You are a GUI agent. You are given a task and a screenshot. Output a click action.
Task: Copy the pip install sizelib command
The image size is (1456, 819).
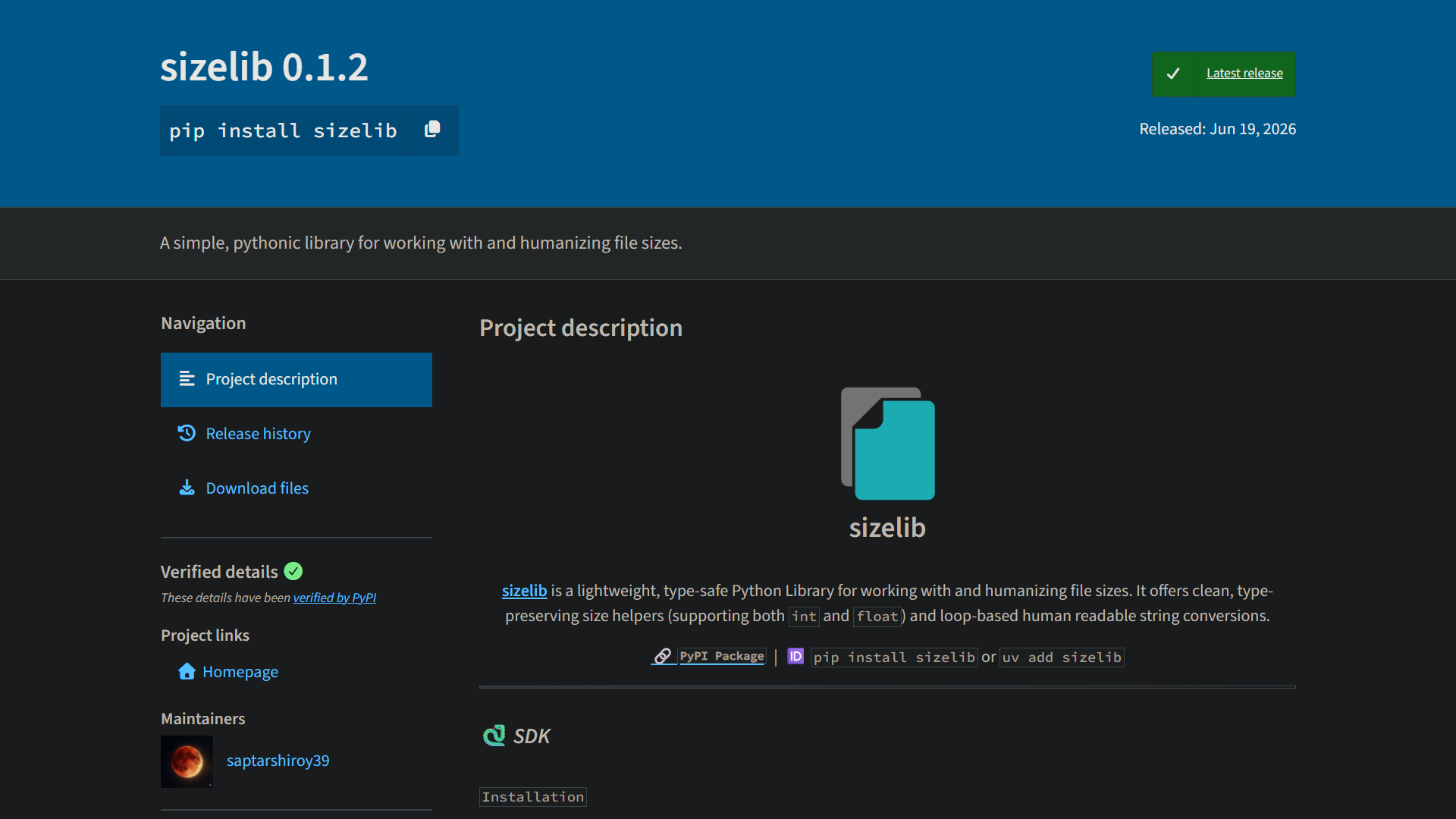pyautogui.click(x=432, y=130)
